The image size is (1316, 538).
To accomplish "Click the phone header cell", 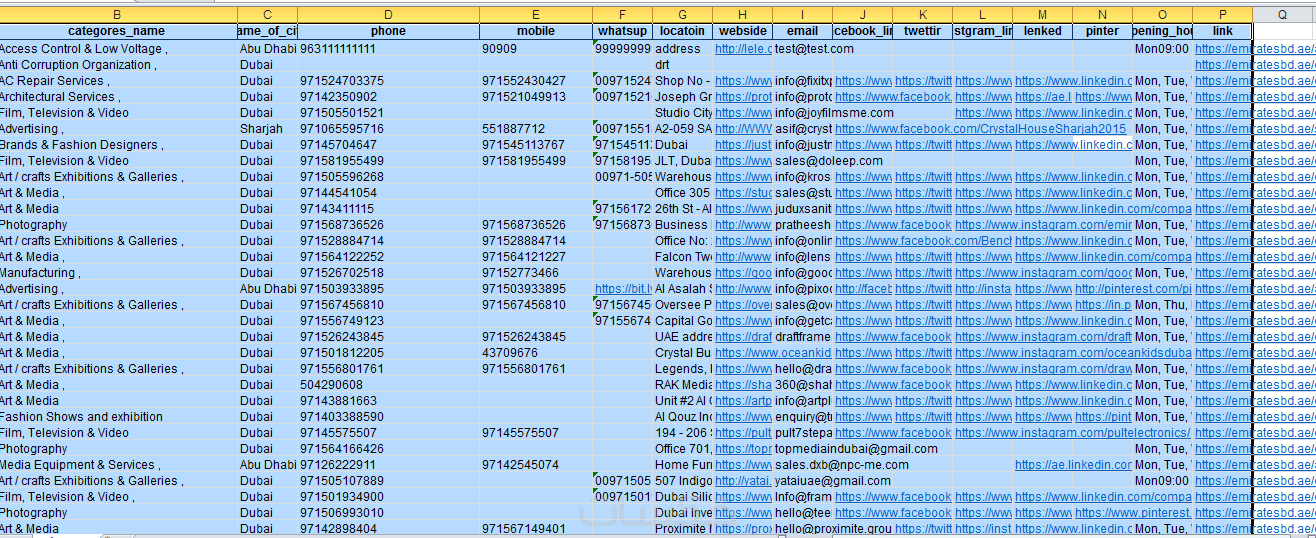I will click(388, 31).
